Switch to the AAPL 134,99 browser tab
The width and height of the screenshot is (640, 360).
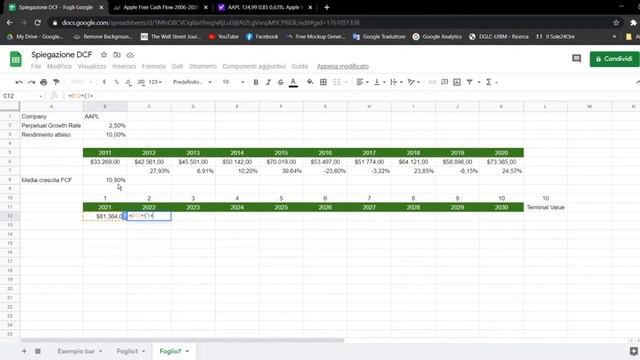click(265, 7)
